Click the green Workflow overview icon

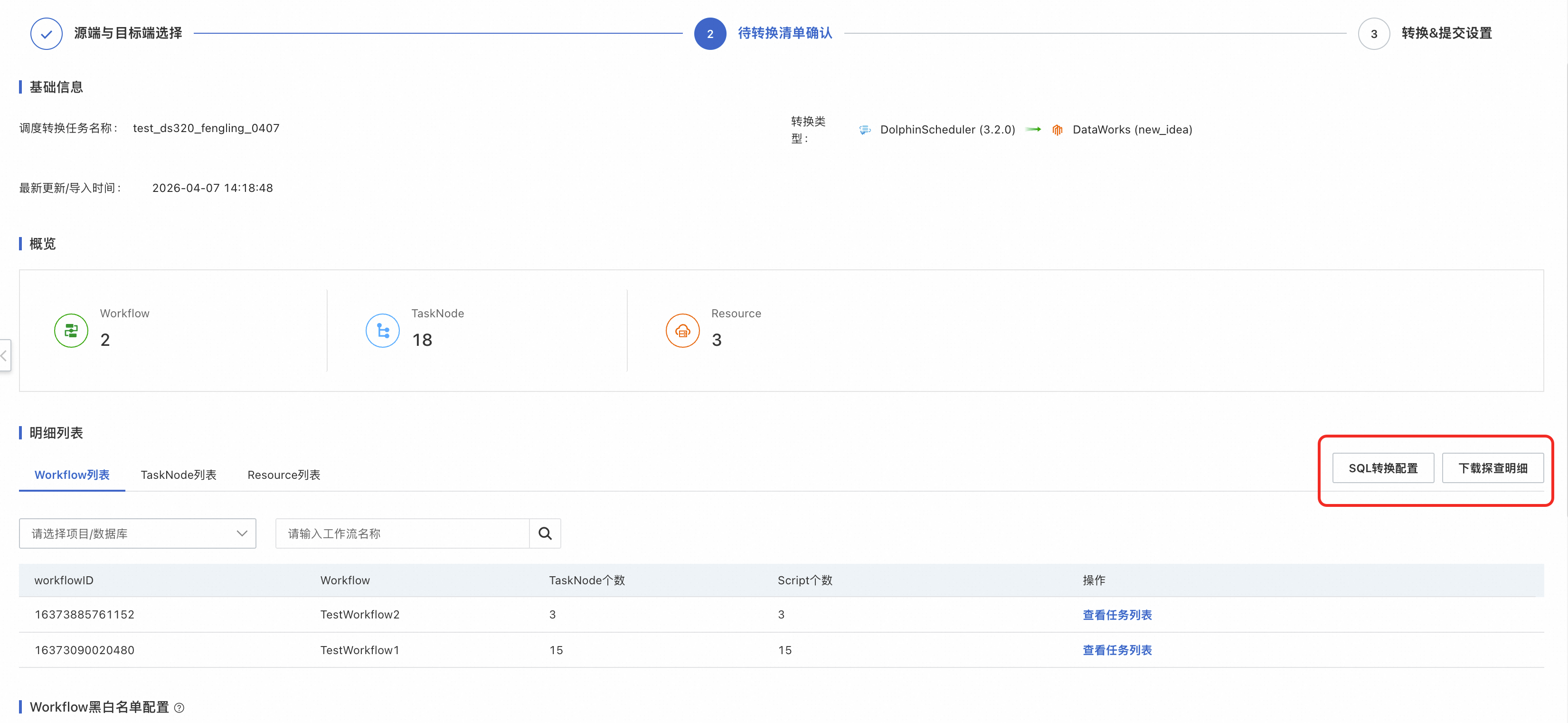coord(71,331)
